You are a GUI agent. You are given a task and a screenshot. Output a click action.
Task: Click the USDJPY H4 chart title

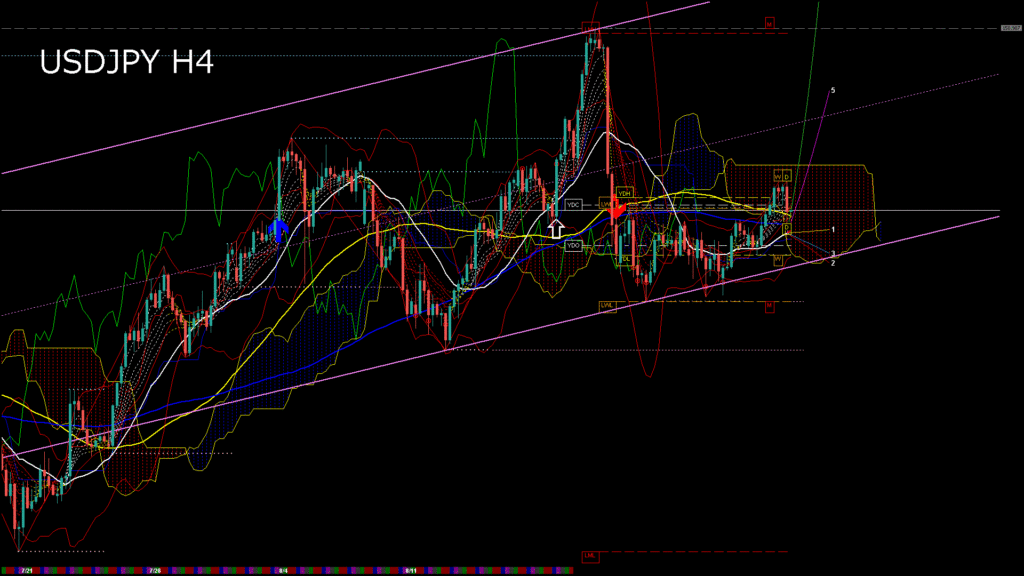point(126,64)
